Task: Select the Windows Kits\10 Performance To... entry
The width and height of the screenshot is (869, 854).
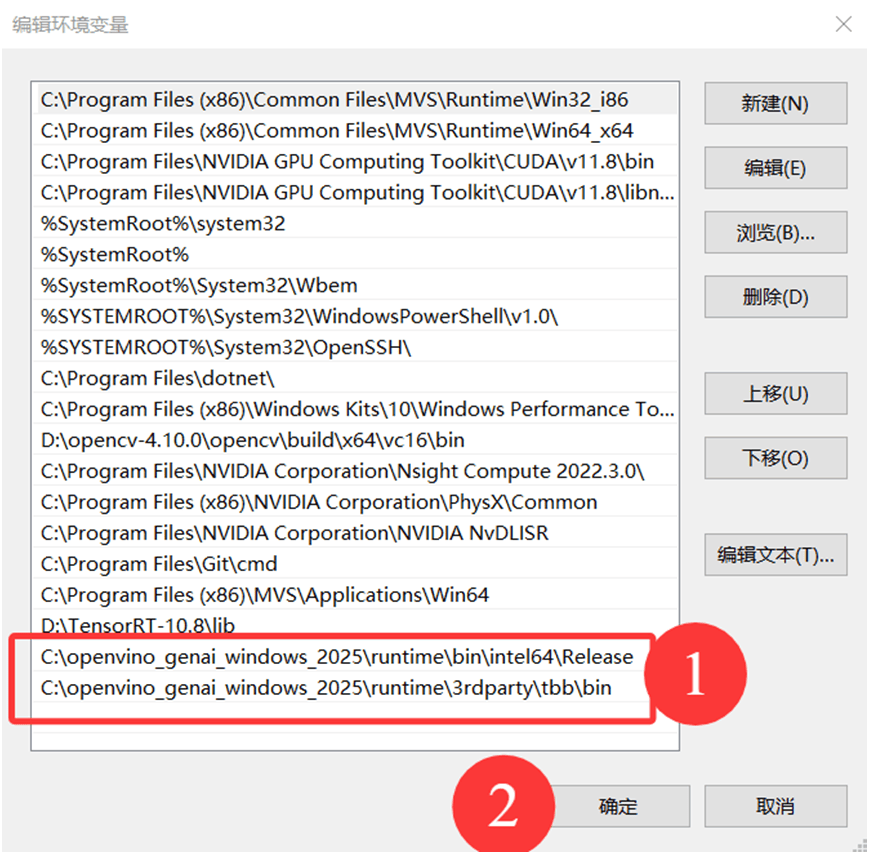Action: tap(355, 410)
